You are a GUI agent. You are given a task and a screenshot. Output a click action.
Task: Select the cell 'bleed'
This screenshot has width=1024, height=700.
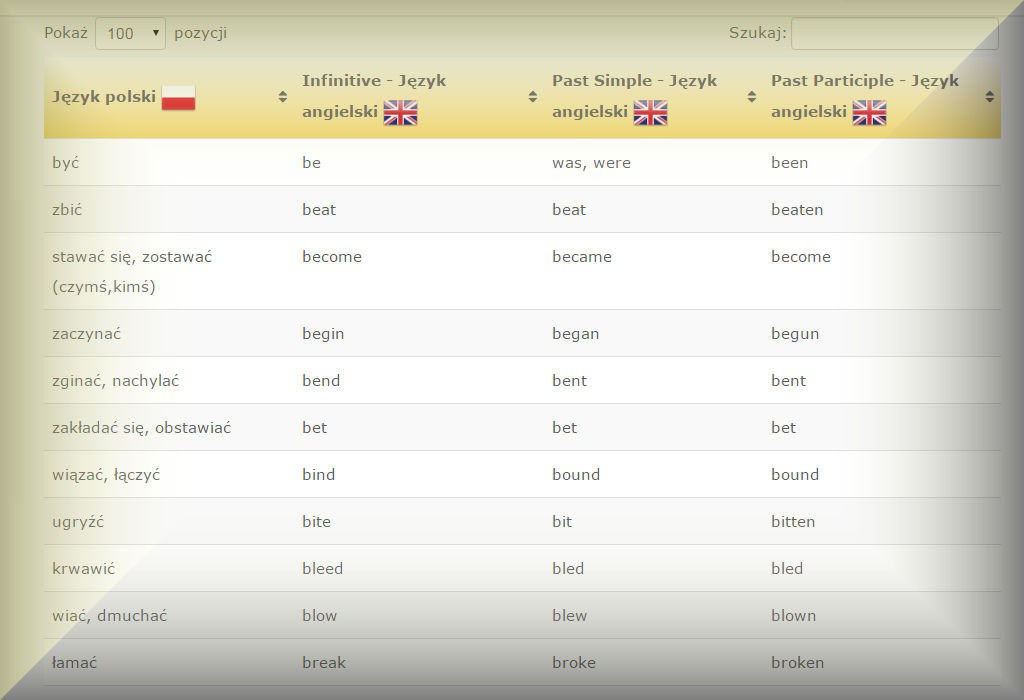pyautogui.click(x=419, y=569)
